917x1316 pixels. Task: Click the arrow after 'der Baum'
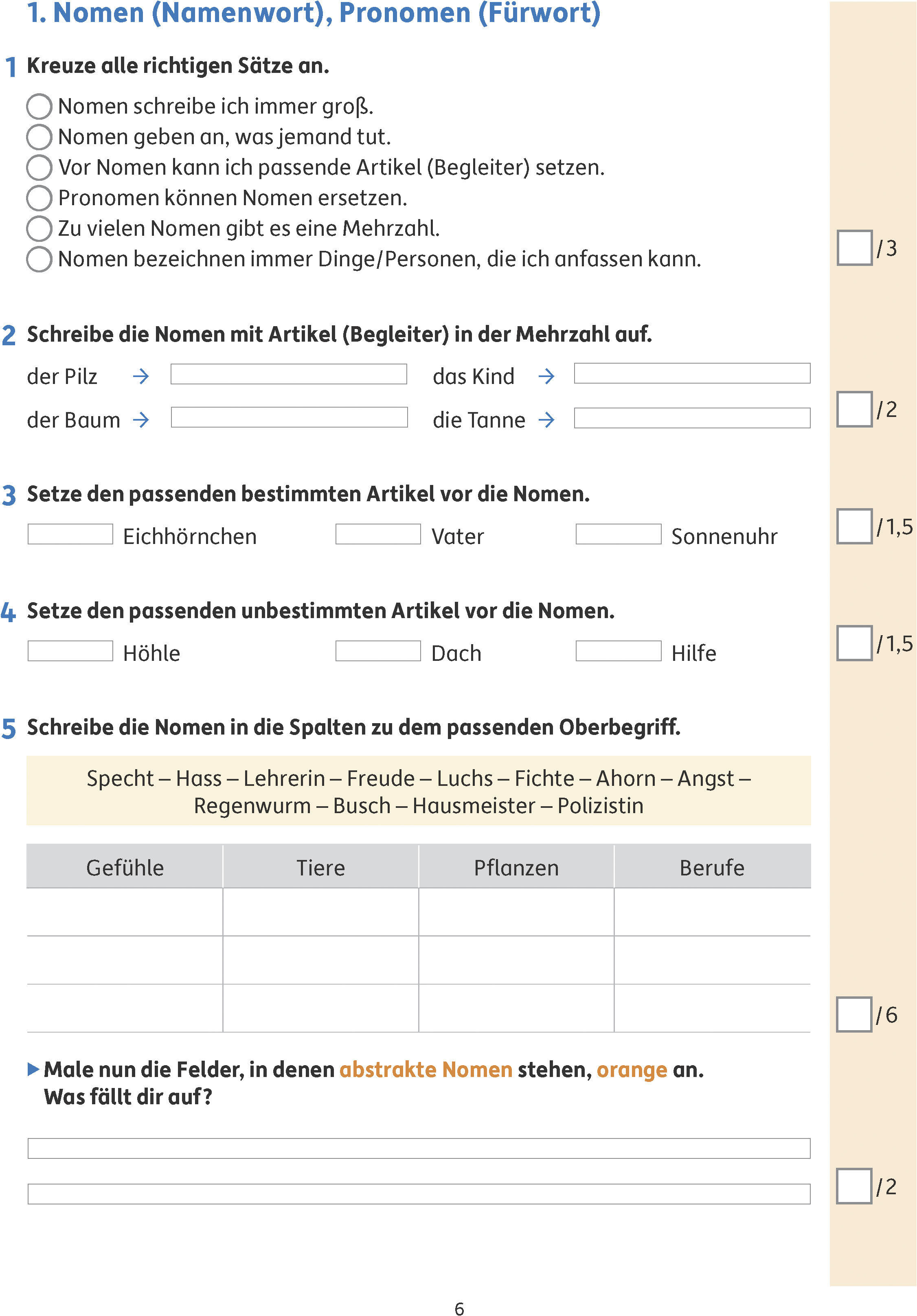[141, 420]
